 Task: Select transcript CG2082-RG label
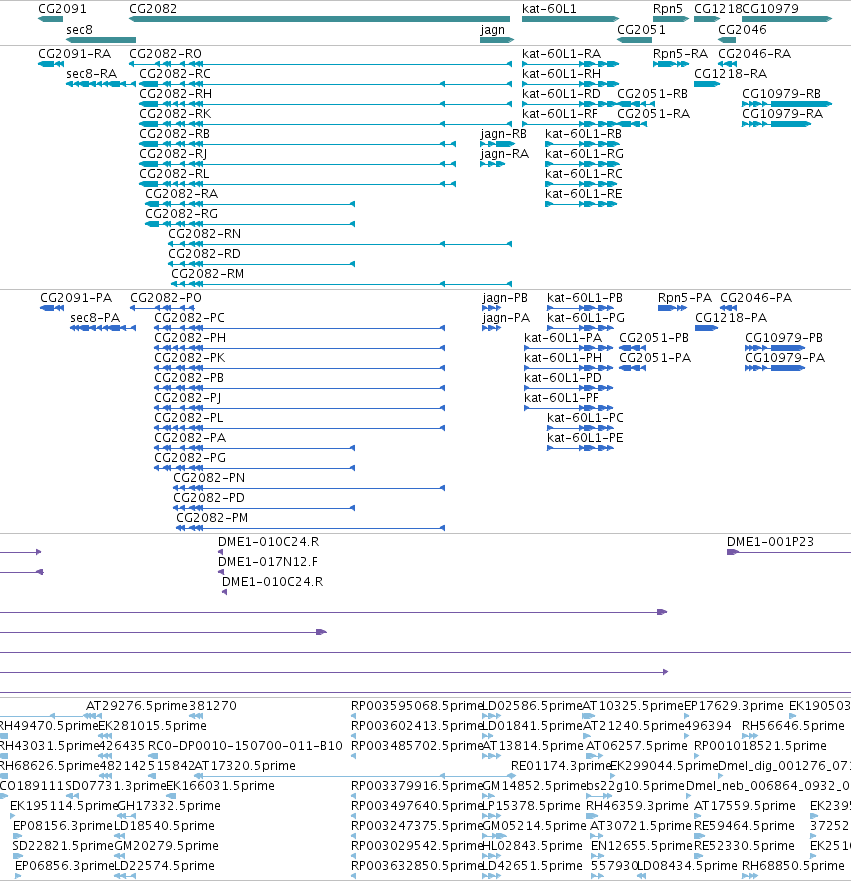click(x=181, y=214)
